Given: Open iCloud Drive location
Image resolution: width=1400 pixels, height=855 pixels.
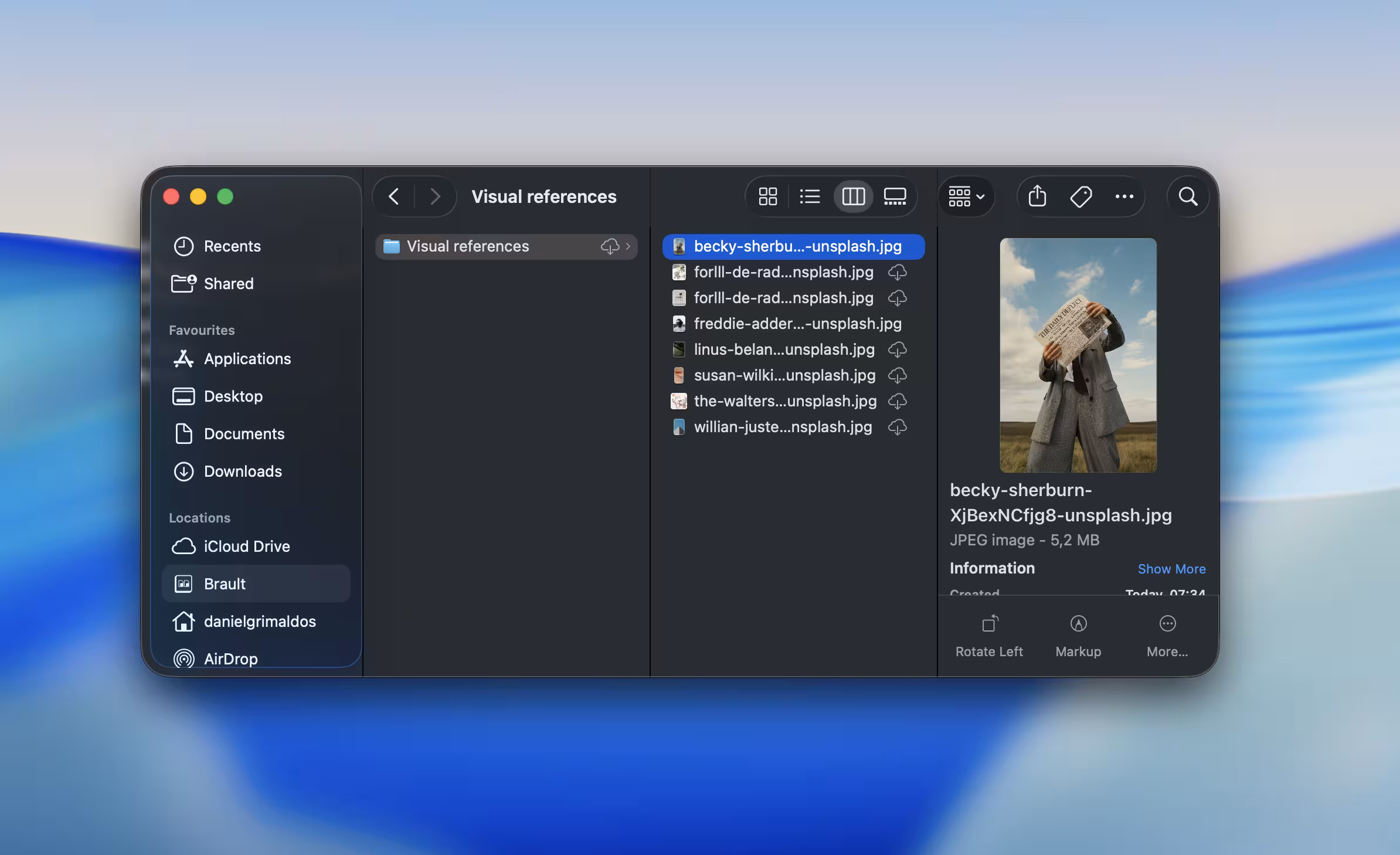Looking at the screenshot, I should (256, 547).
